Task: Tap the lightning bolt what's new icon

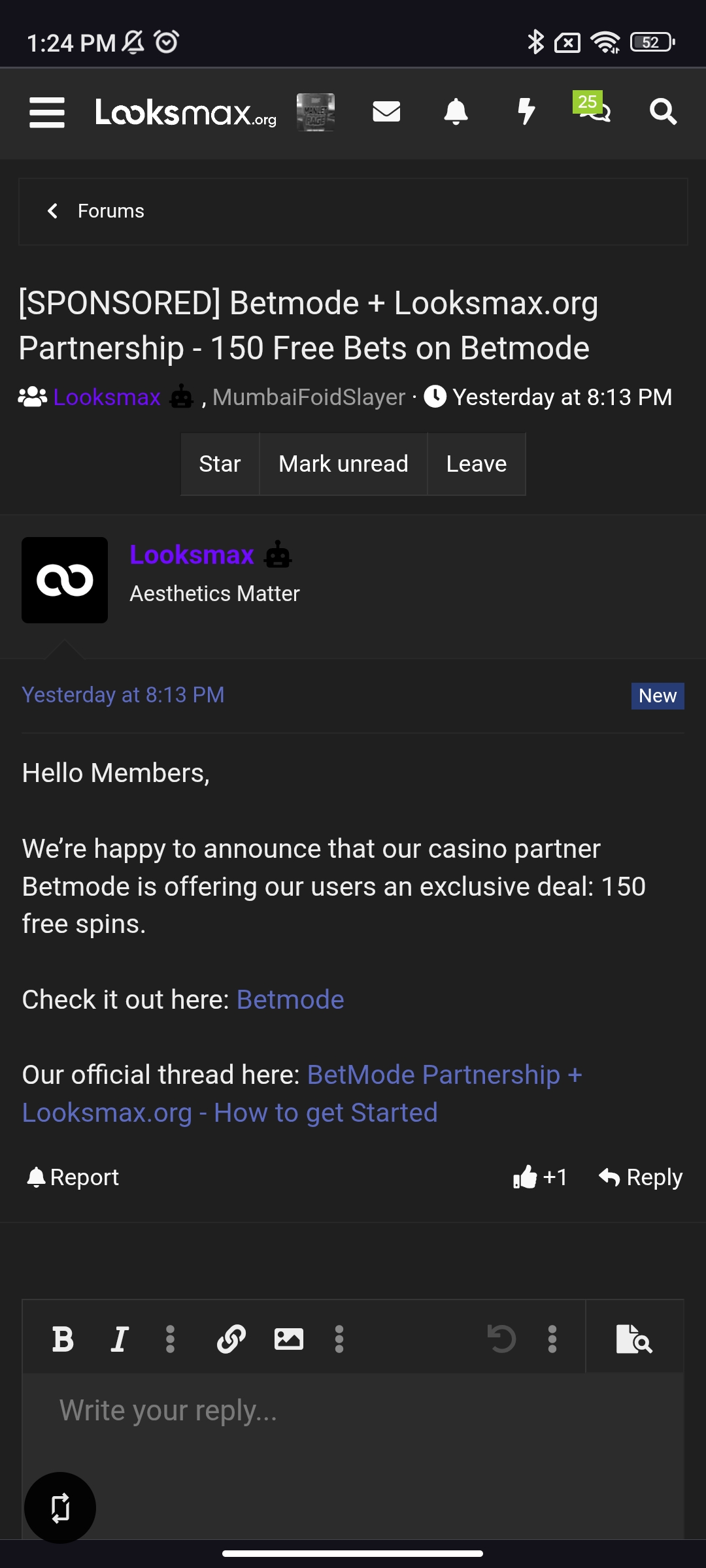Action: pyautogui.click(x=526, y=112)
